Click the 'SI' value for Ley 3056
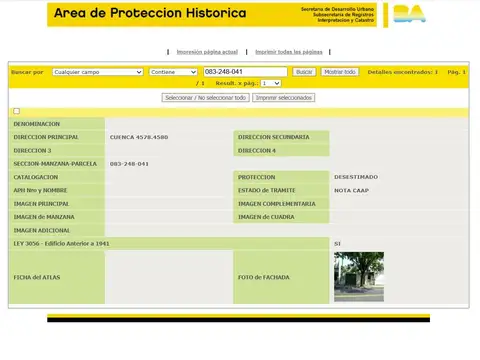The image size is (480, 360). coord(337,244)
